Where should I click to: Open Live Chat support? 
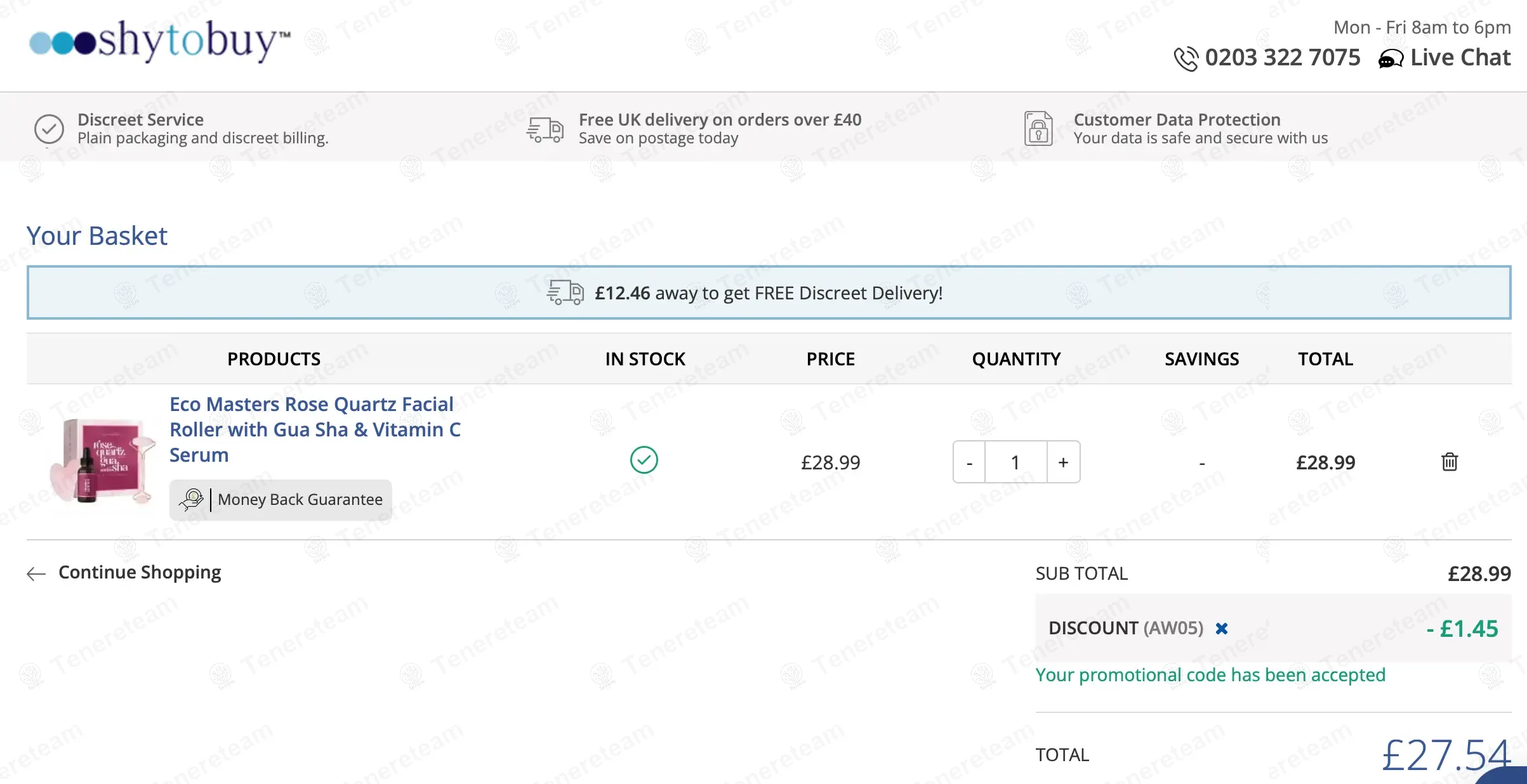(x=1460, y=58)
